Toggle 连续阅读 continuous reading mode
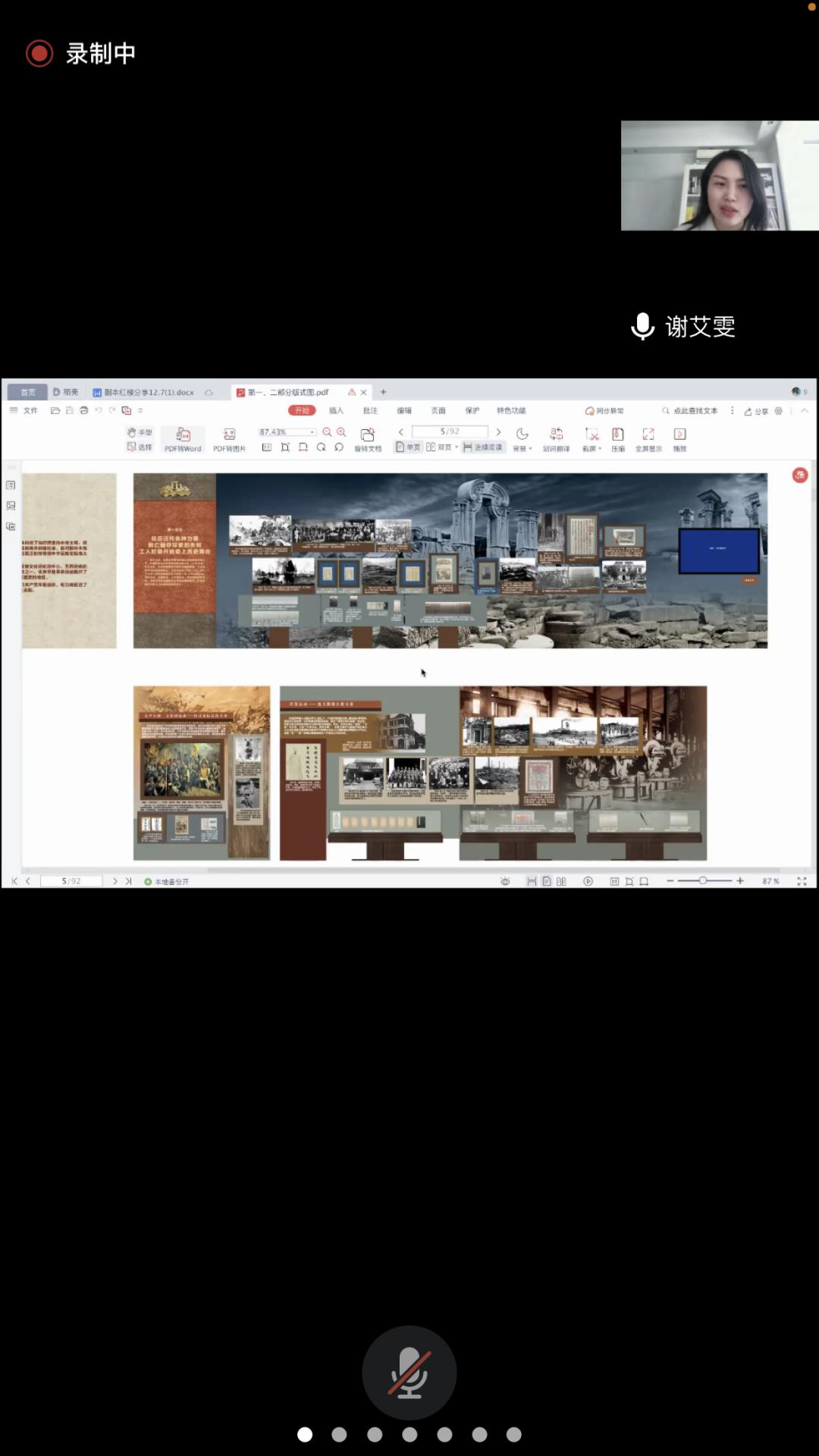819x1456 pixels. click(483, 447)
